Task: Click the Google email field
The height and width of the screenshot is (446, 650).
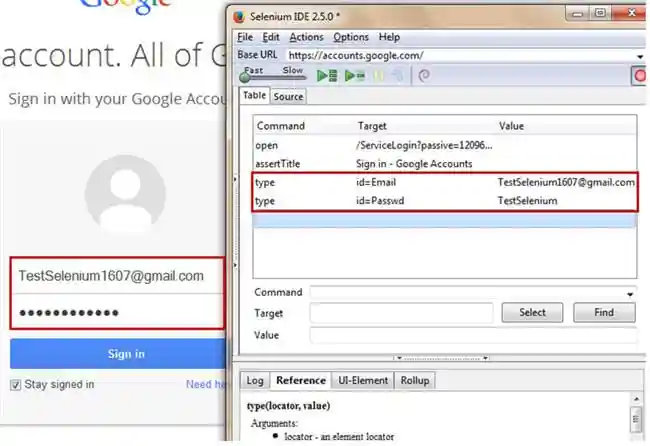Action: [118, 276]
